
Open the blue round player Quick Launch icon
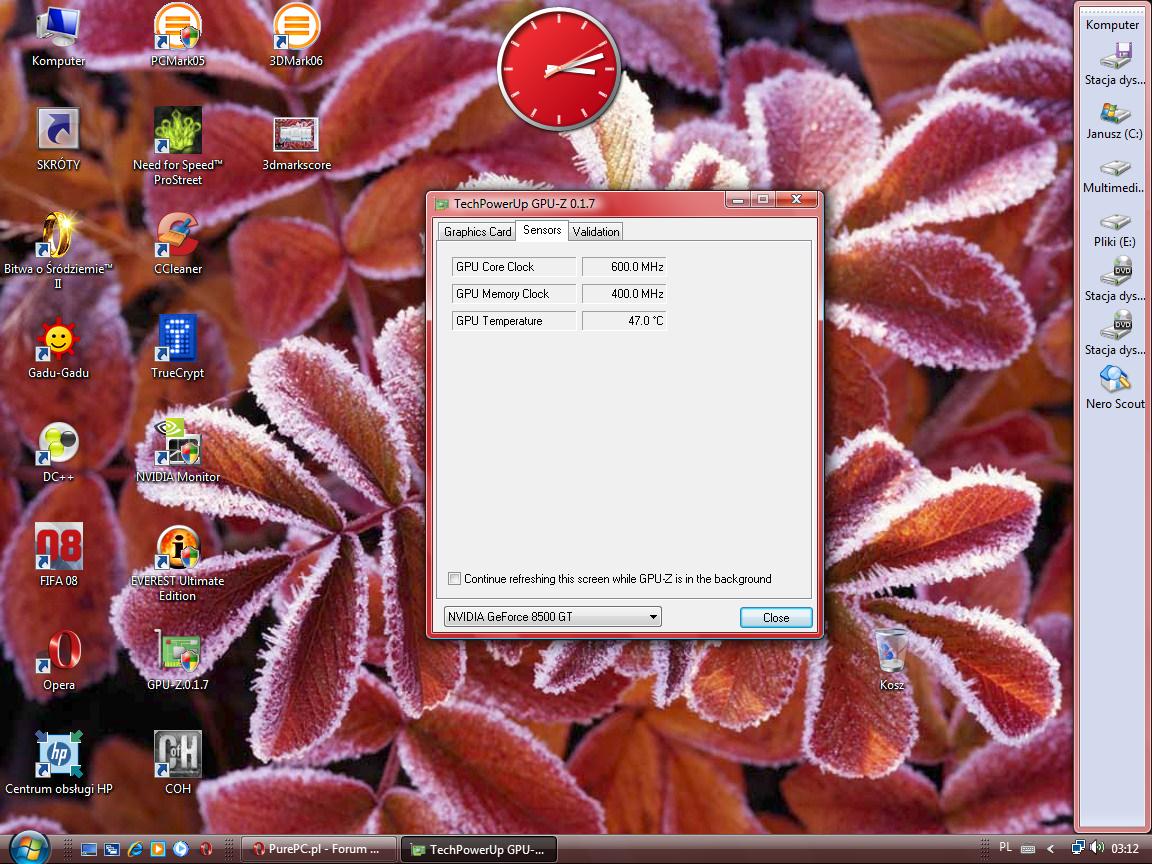click(x=181, y=849)
